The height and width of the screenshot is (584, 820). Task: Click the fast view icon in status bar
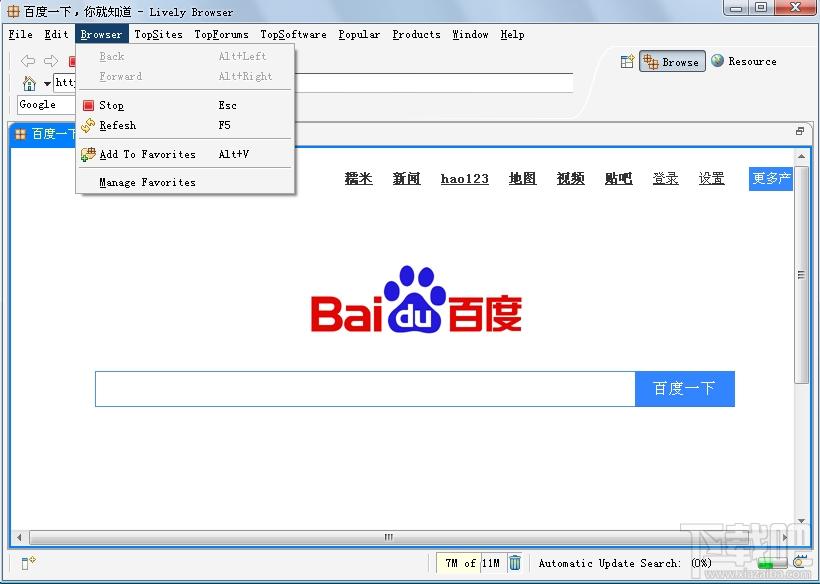[28, 563]
